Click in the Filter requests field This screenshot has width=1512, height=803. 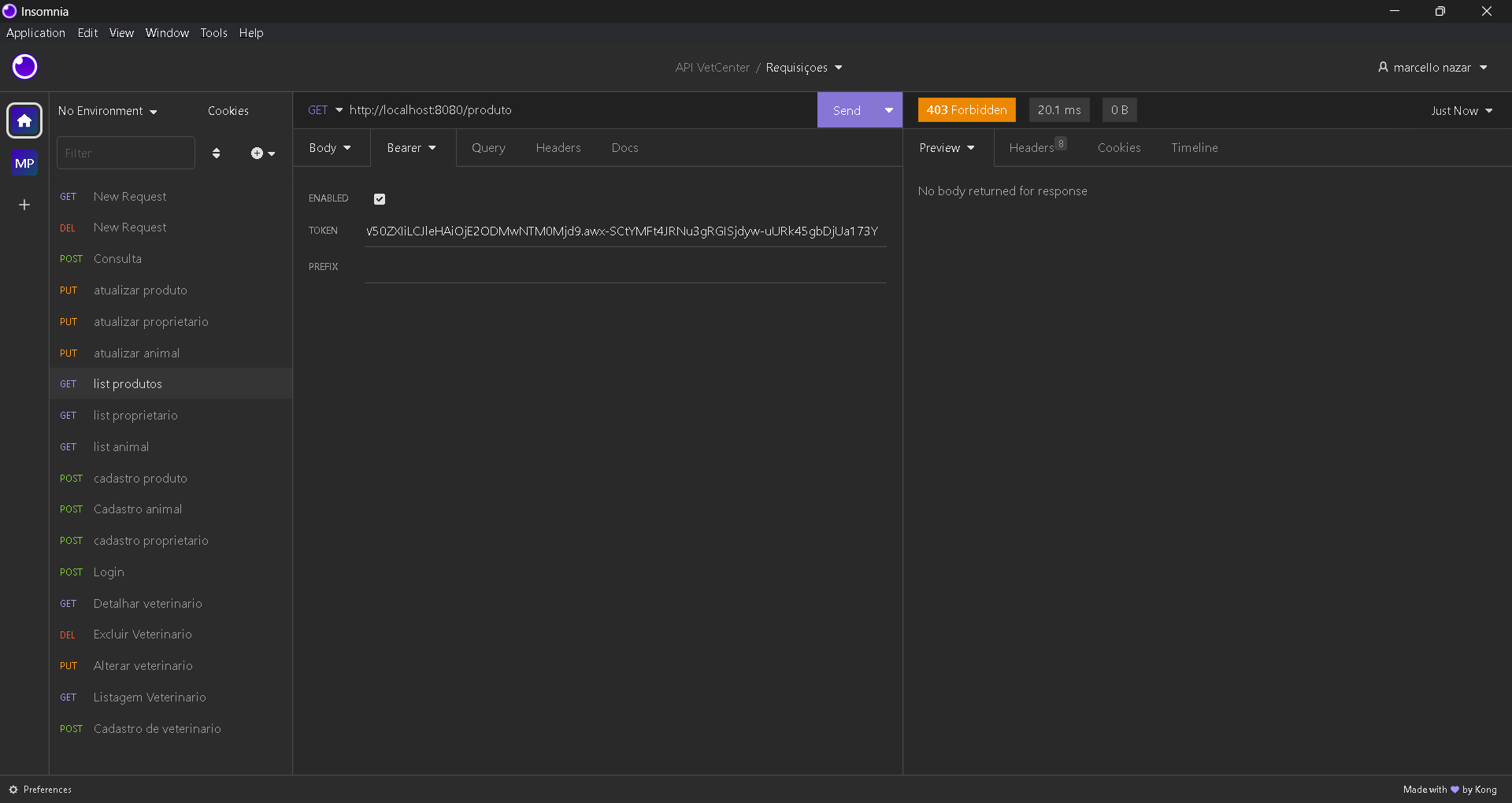coord(126,153)
